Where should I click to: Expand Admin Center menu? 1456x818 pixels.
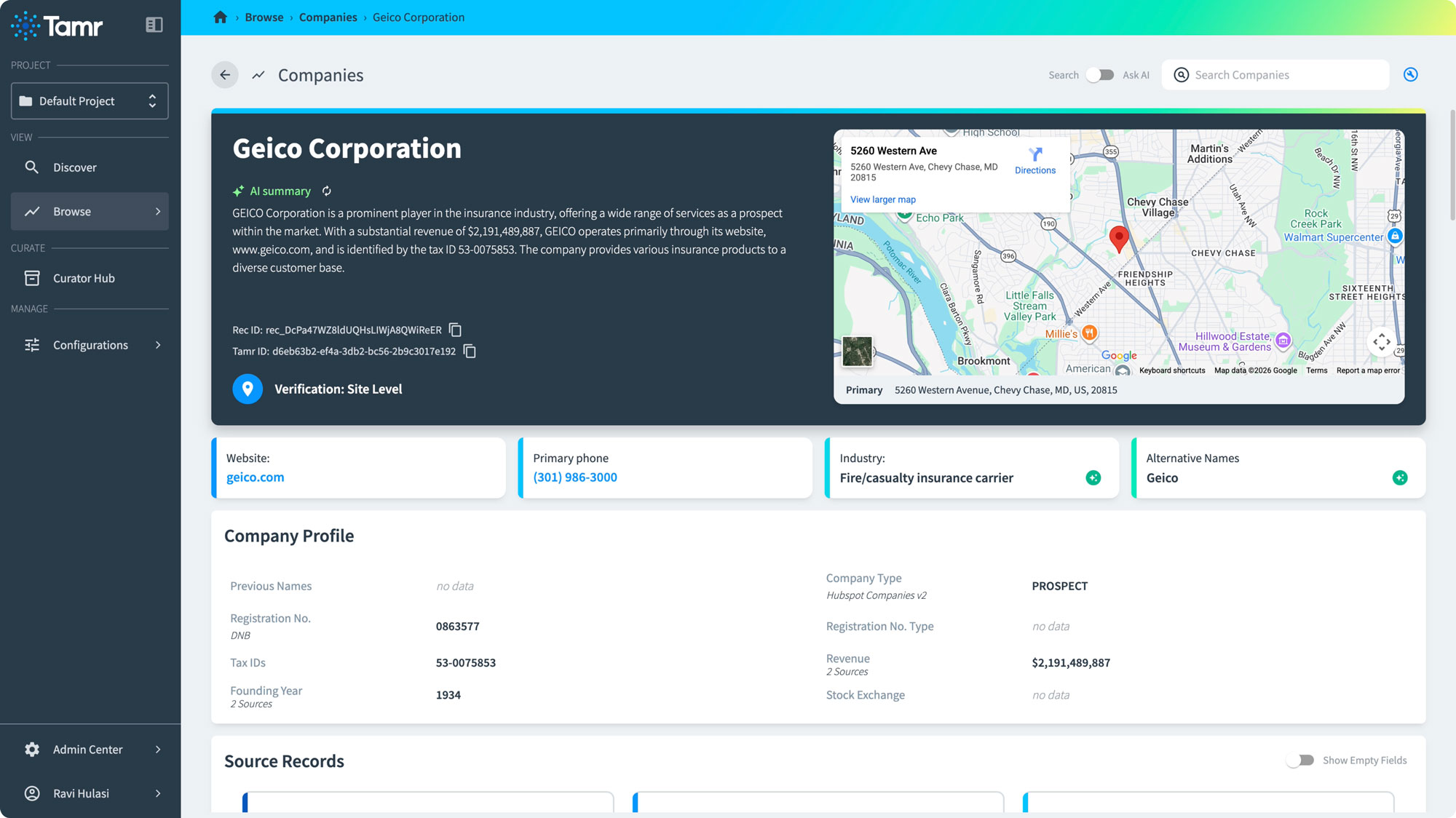tap(90, 750)
